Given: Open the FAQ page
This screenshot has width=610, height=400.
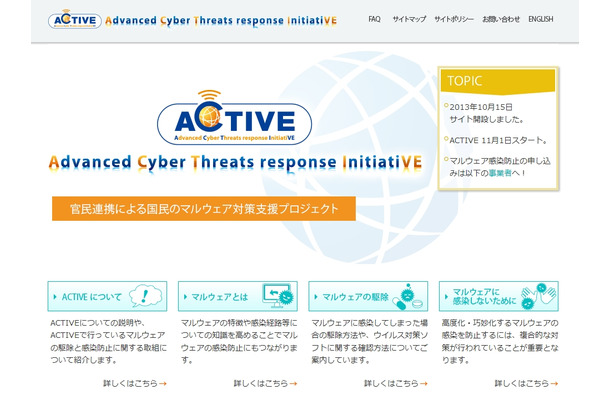Looking at the screenshot, I should (x=374, y=19).
